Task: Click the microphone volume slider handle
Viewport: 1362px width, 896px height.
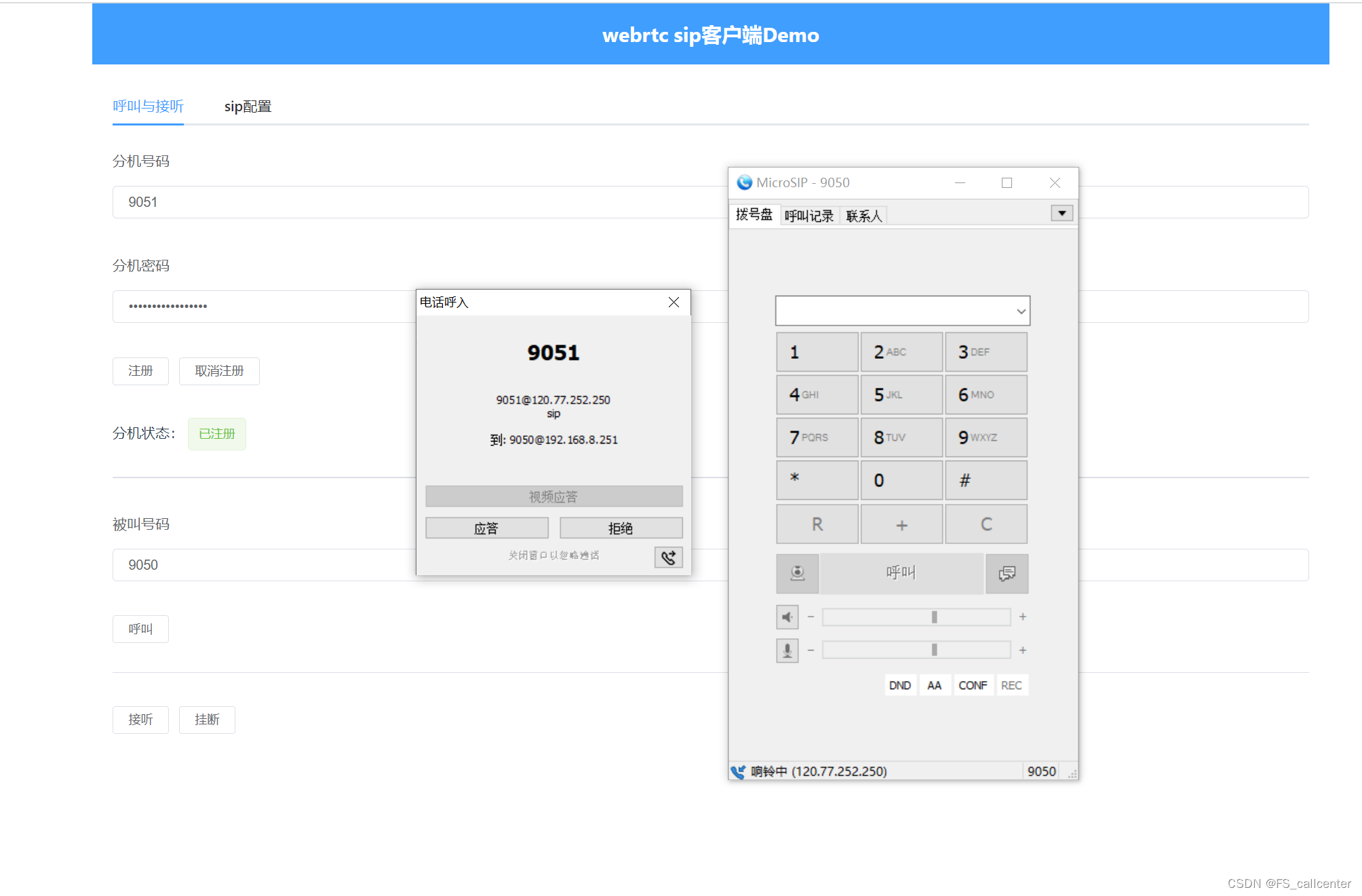Action: pyautogui.click(x=934, y=650)
